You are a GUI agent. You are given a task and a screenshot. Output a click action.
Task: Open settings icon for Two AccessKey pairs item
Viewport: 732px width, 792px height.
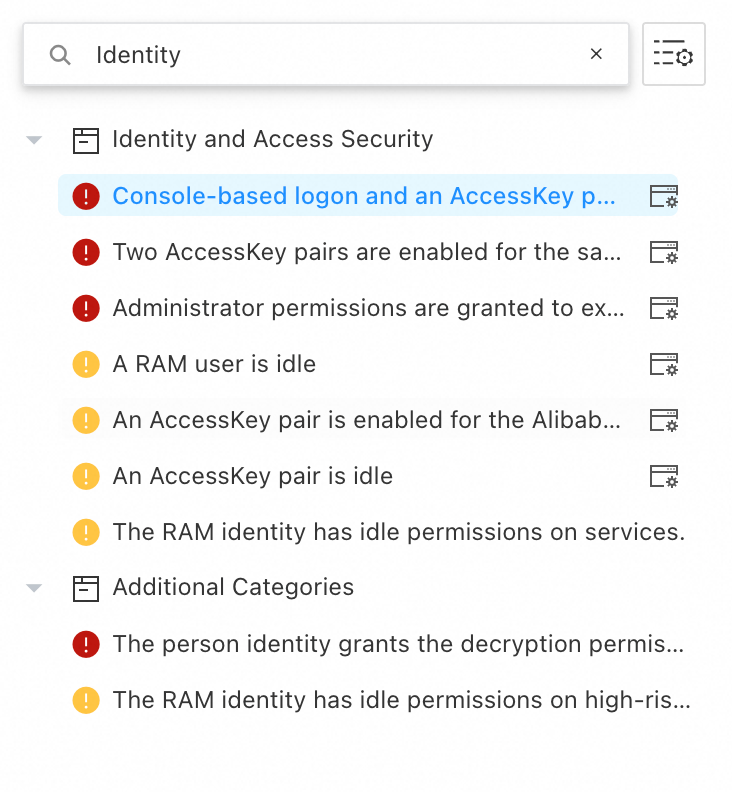(664, 252)
